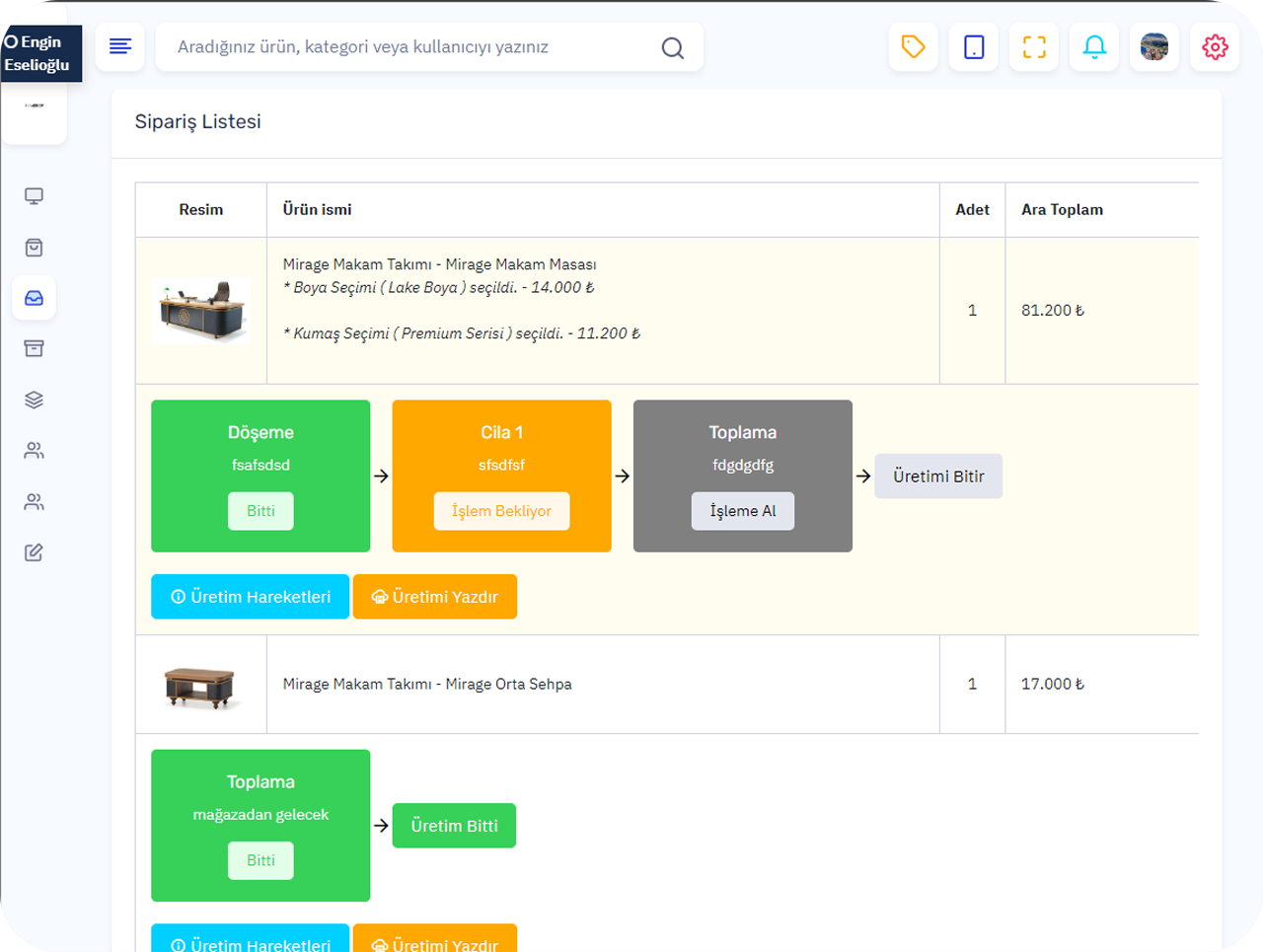The image size is (1263, 952).
Task: Open Üretim Hareketleri for Mirage Makam Masası
Action: tap(251, 597)
